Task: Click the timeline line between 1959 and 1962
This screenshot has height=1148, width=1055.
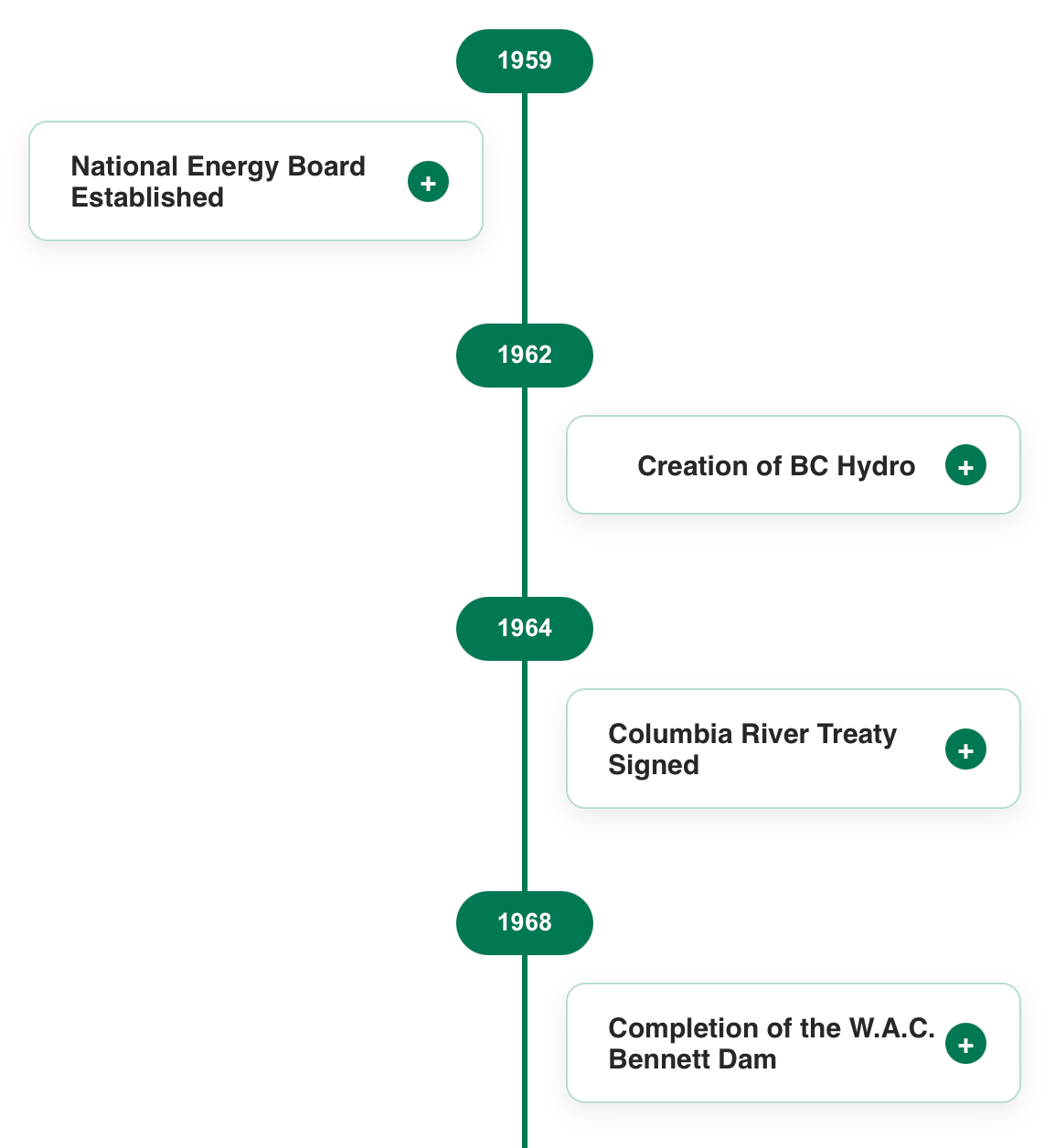Action: [525, 274]
